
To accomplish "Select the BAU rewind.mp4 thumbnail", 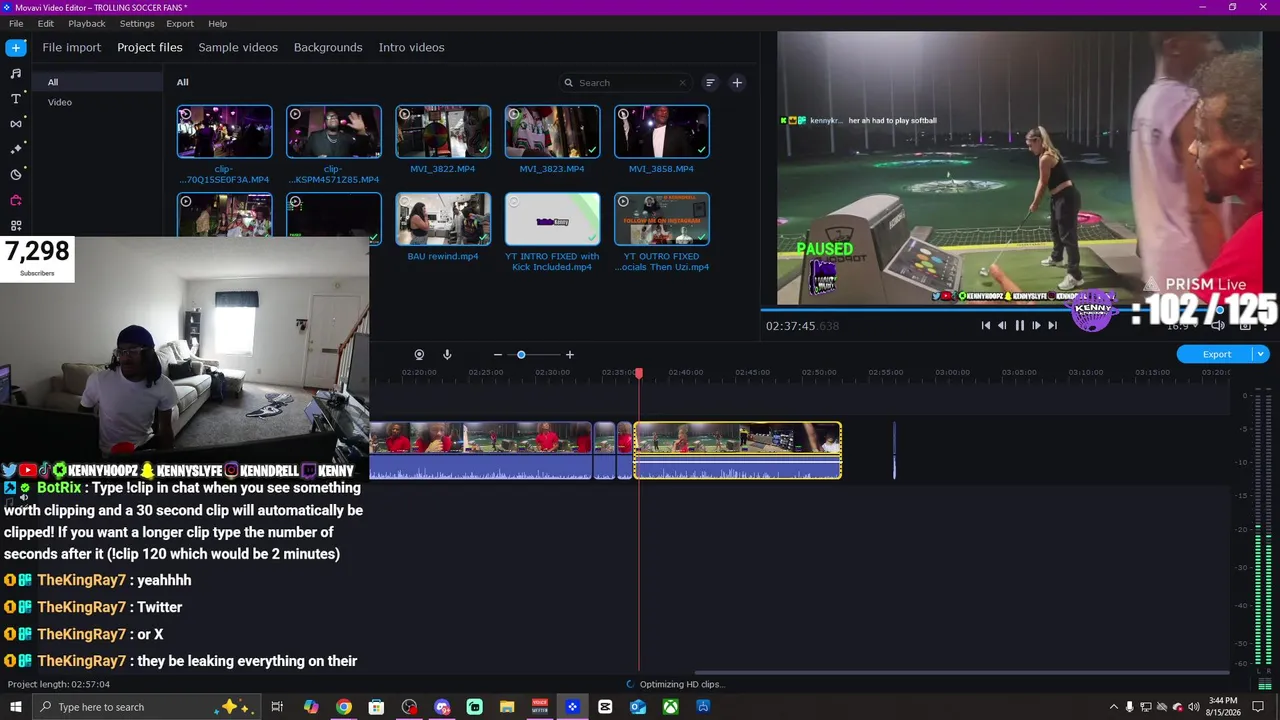I will (x=443, y=219).
